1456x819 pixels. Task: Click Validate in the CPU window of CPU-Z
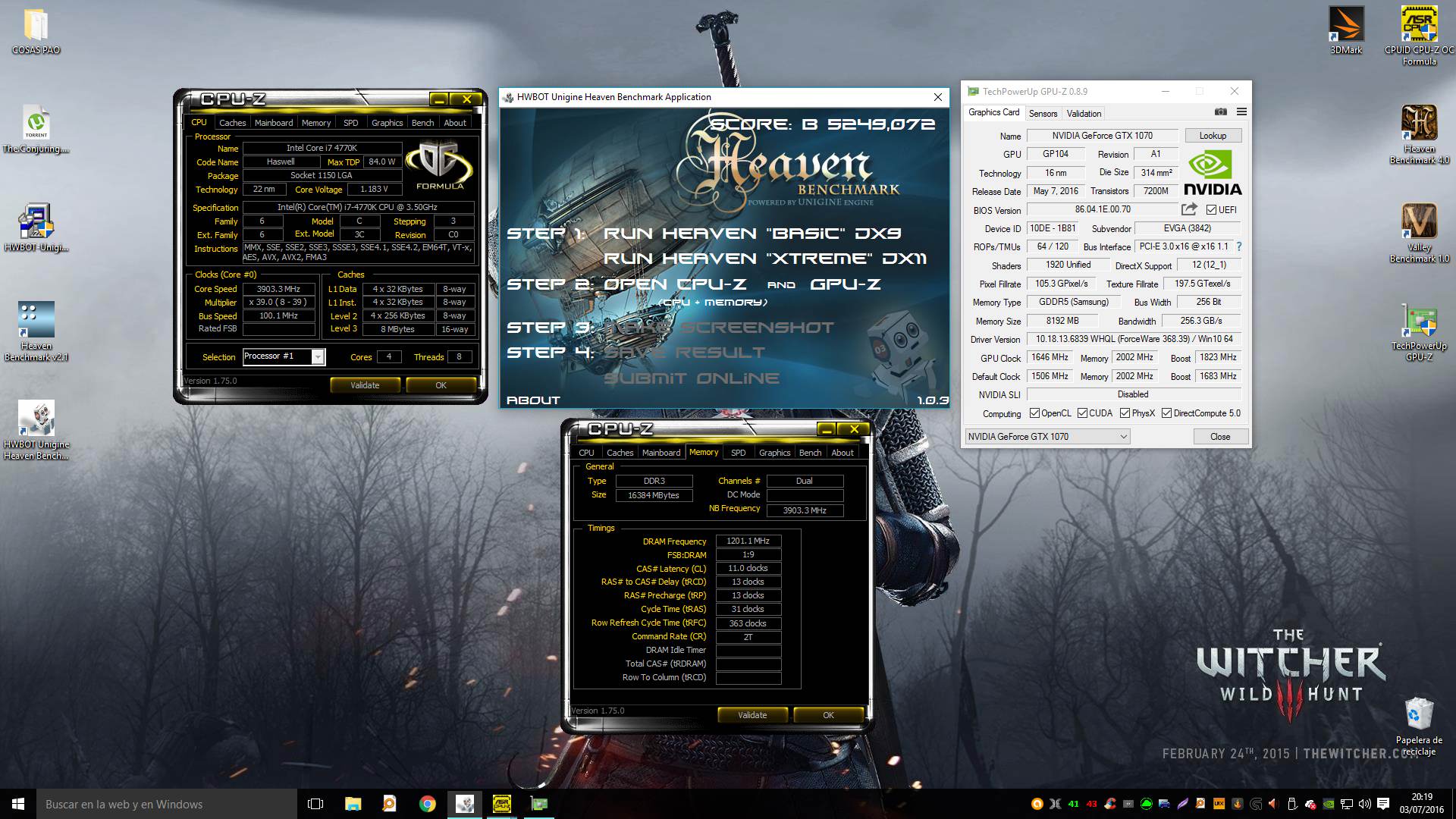pyautogui.click(x=365, y=385)
